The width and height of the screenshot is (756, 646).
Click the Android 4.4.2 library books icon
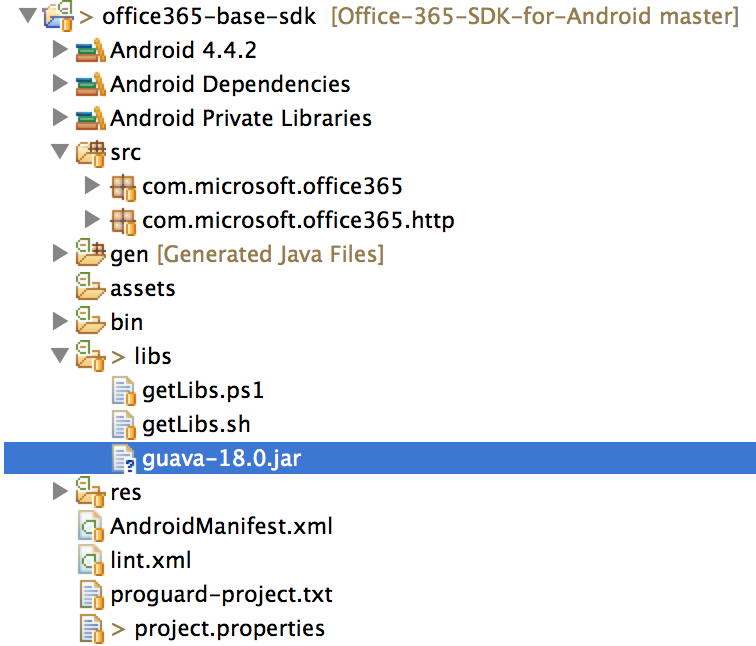click(90, 50)
